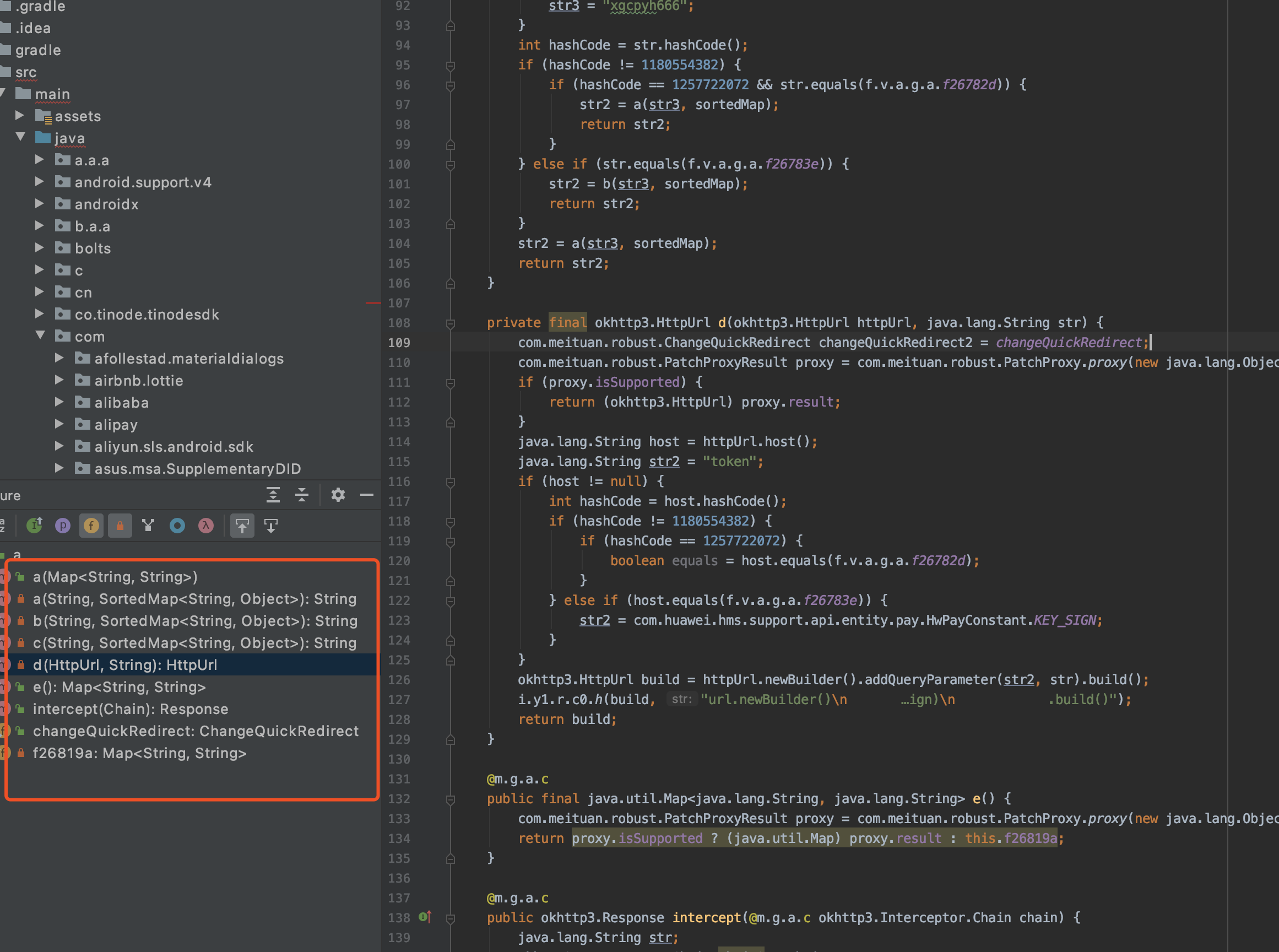Screen dimensions: 1279x952
Task: Click fold end marker at line 129
Action: 451,739
